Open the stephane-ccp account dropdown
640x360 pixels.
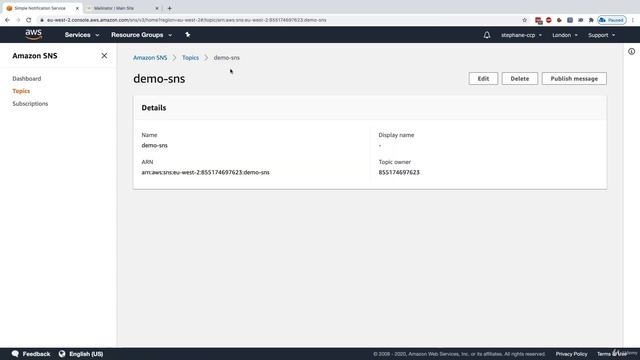tap(521, 35)
